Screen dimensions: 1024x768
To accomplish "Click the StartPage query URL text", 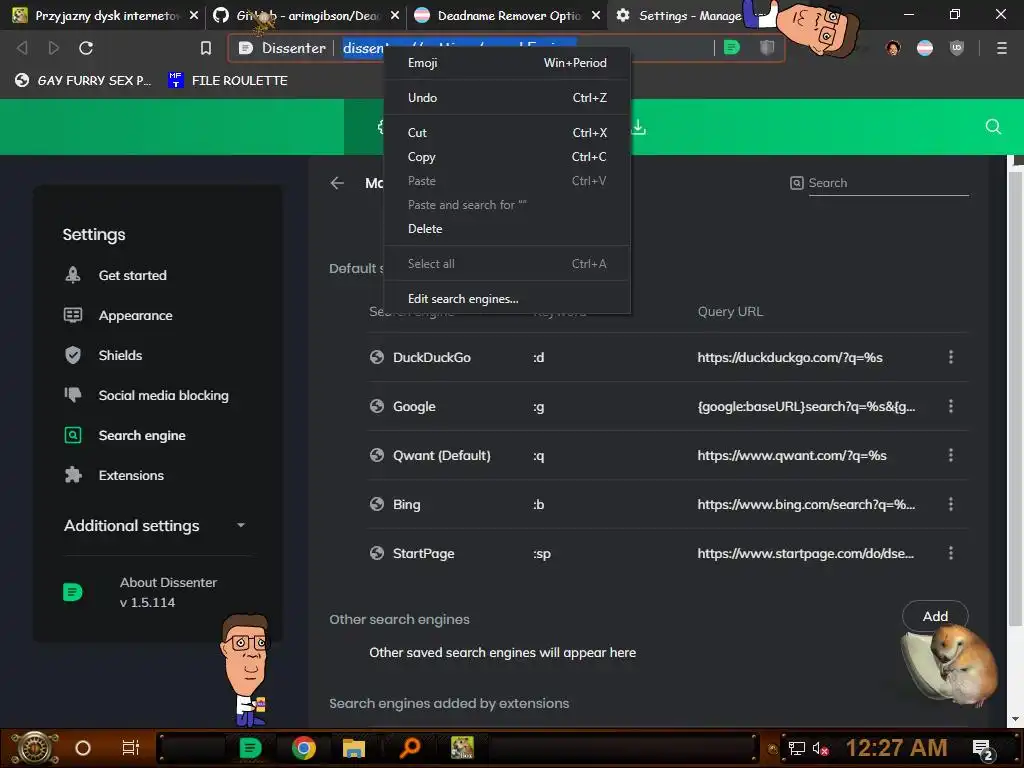I will [x=805, y=553].
